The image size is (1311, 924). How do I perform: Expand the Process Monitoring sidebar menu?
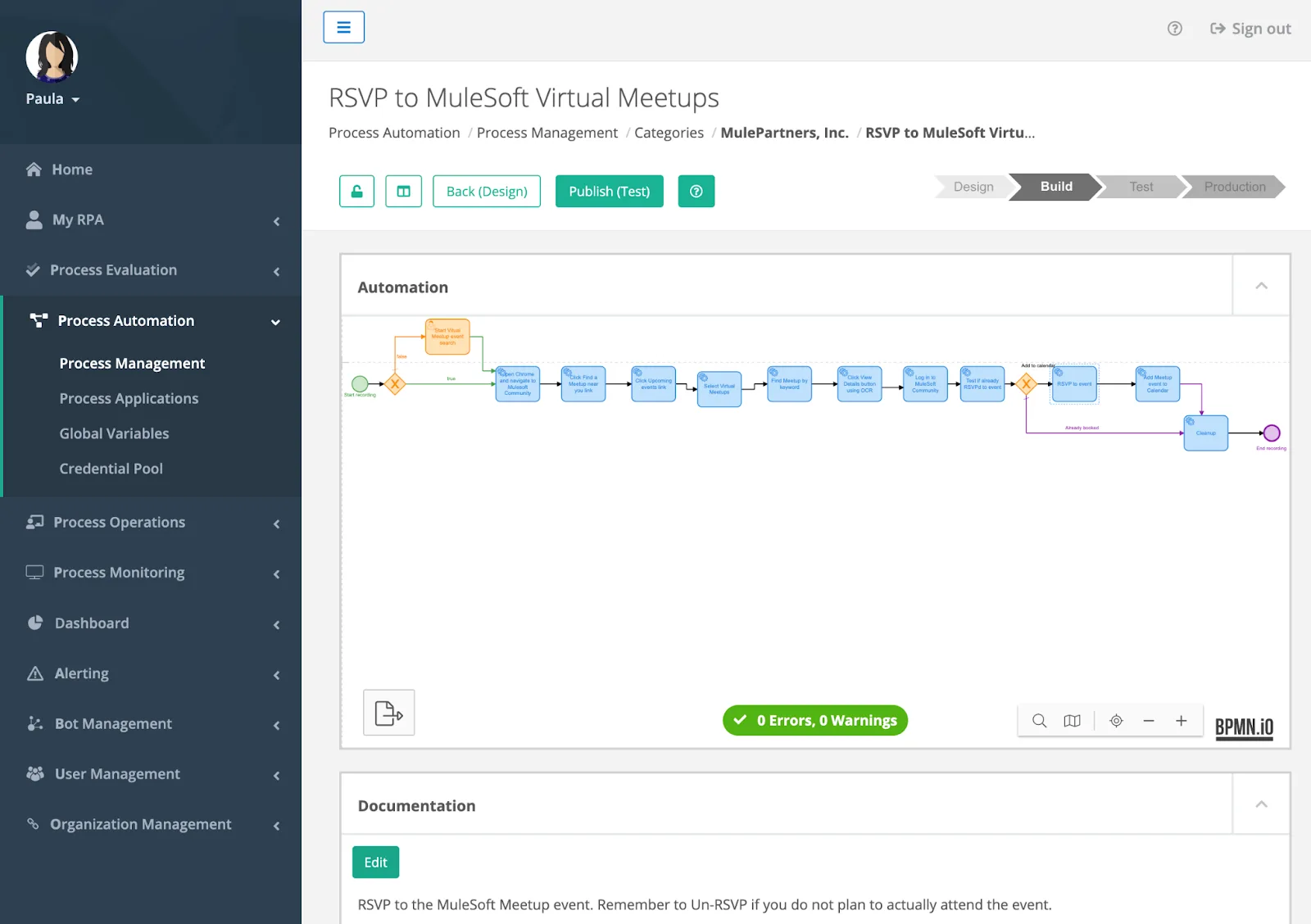151,573
